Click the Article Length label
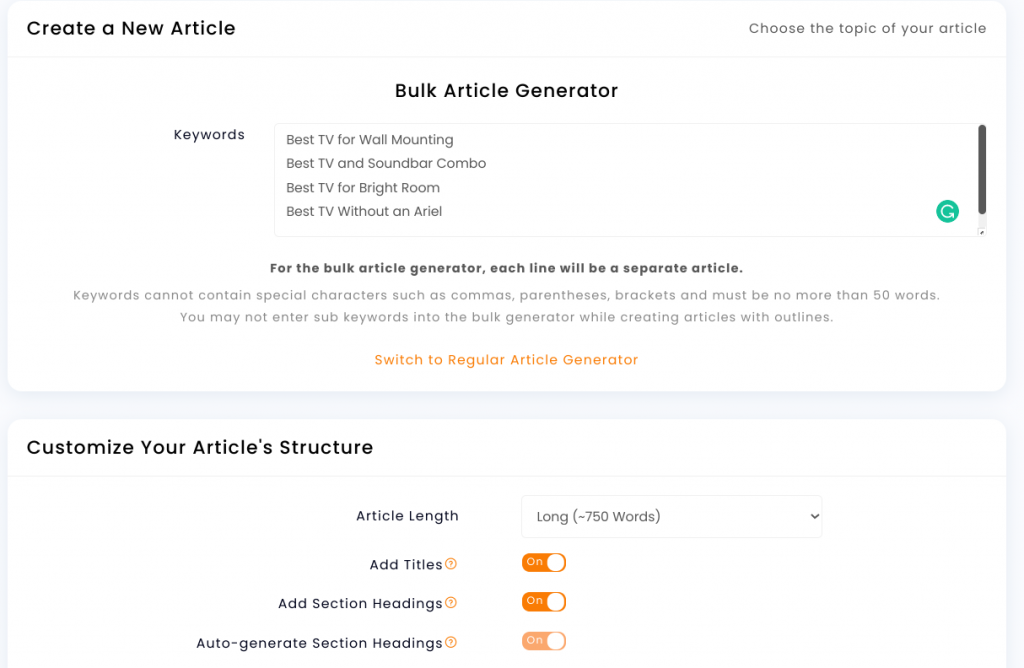 click(x=408, y=516)
